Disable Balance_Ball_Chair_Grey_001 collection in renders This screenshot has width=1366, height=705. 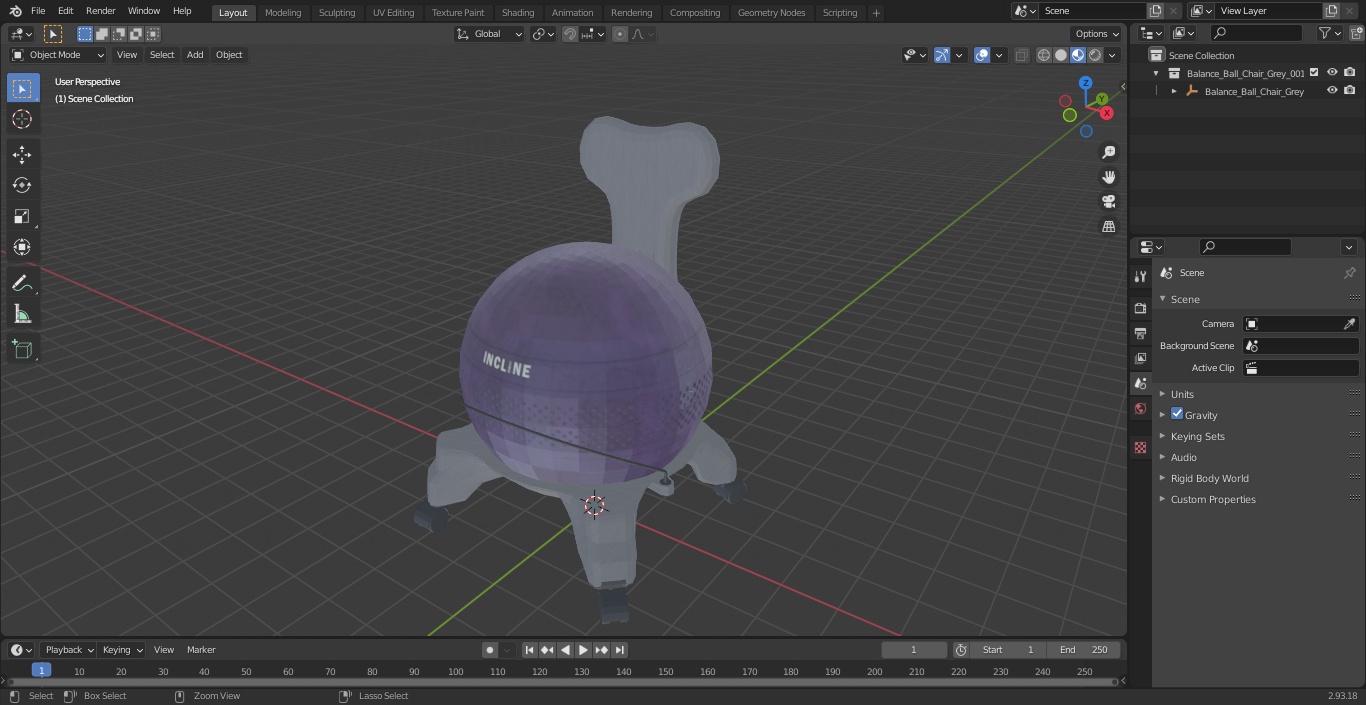(x=1349, y=72)
